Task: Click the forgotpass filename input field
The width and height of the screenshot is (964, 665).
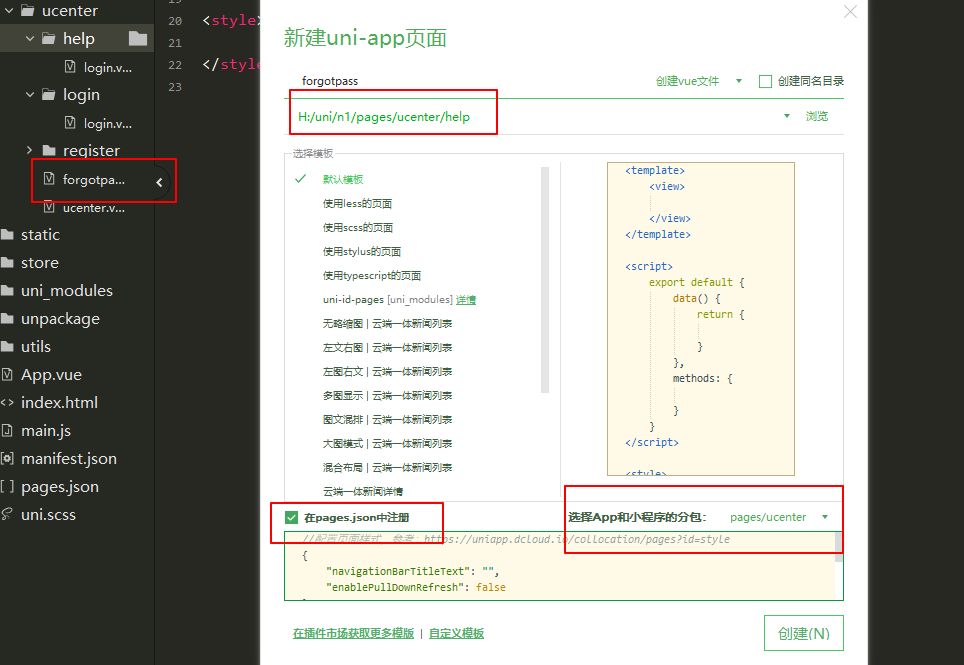Action: click(x=467, y=81)
